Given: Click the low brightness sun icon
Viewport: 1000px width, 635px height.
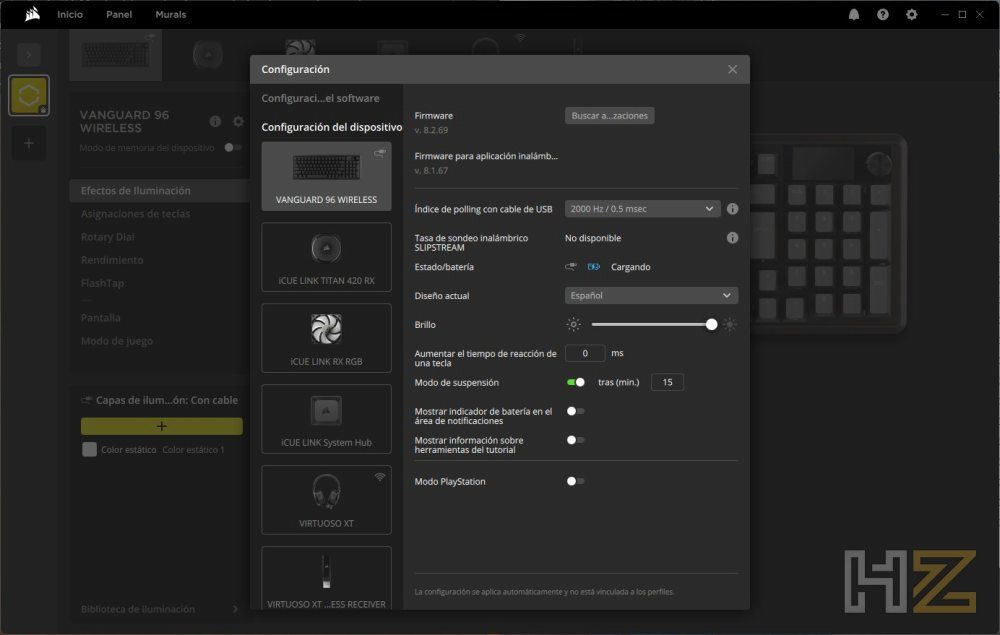Looking at the screenshot, I should tap(573, 325).
